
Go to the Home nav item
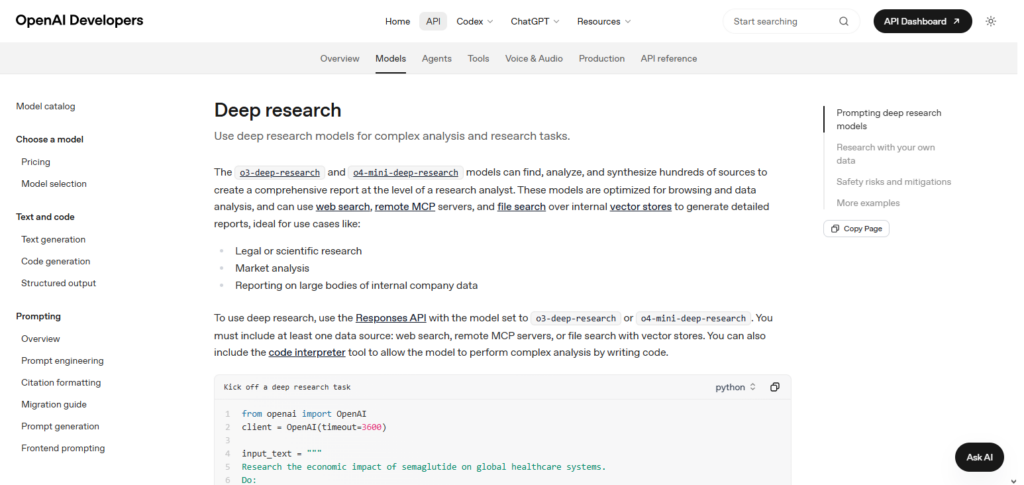397,22
